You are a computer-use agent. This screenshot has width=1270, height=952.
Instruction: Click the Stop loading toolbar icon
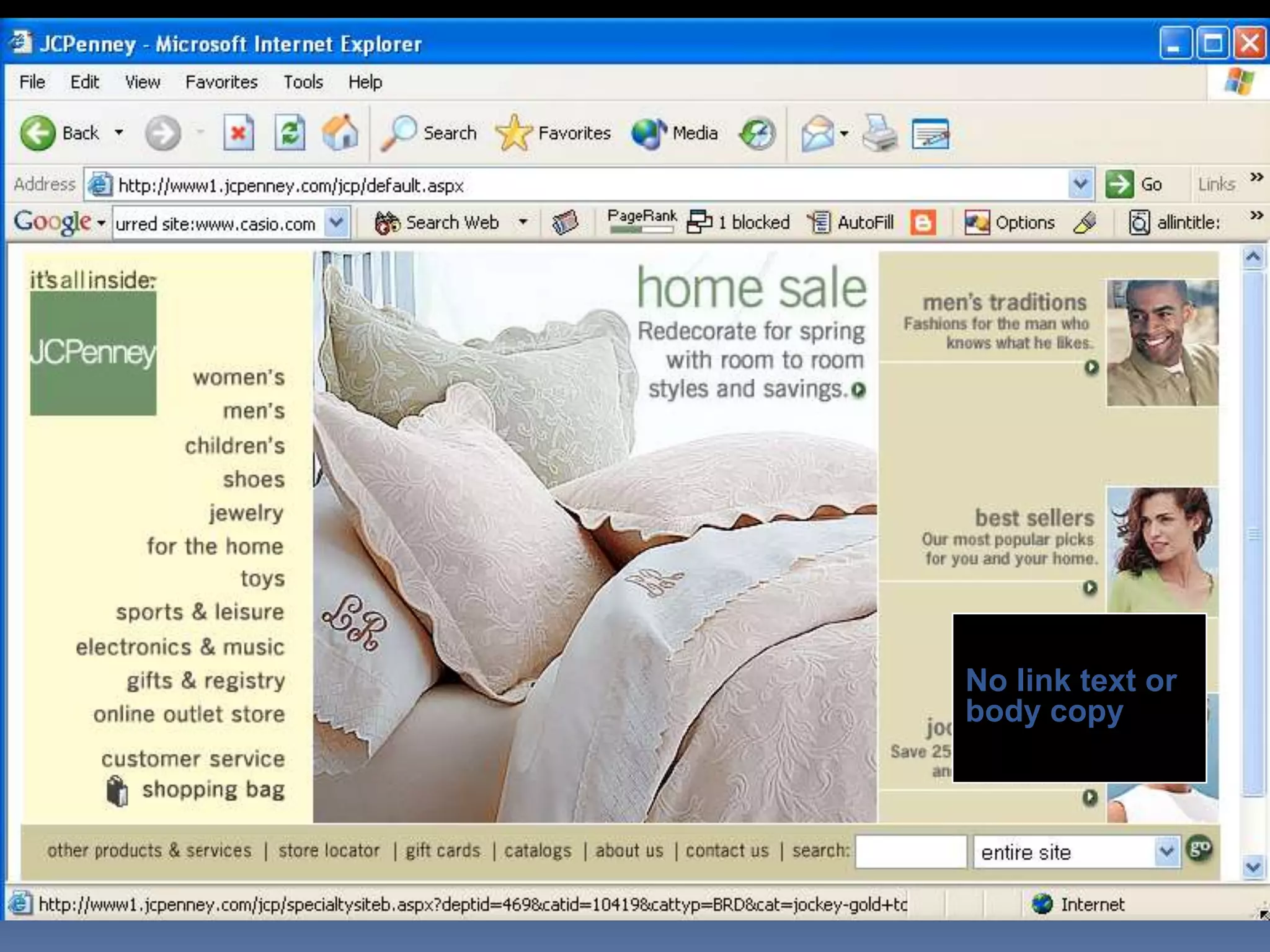(238, 133)
